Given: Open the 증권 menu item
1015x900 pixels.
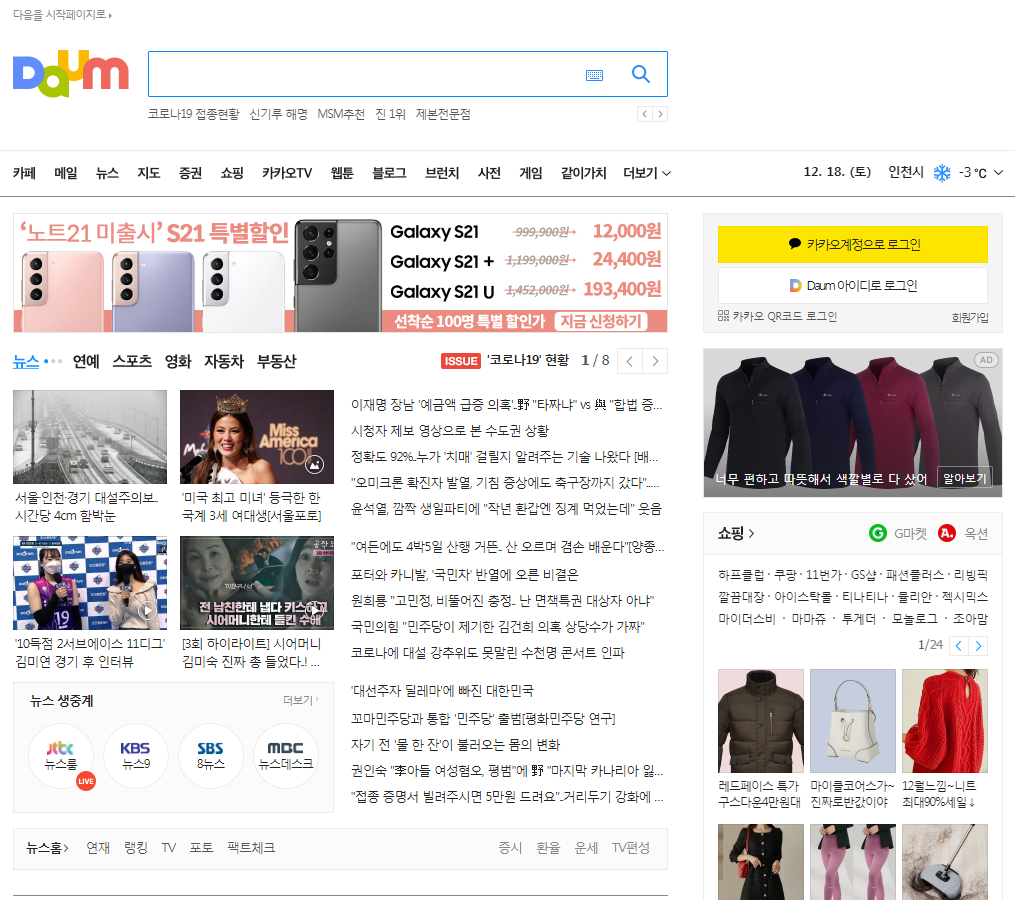Looking at the screenshot, I should coord(190,173).
